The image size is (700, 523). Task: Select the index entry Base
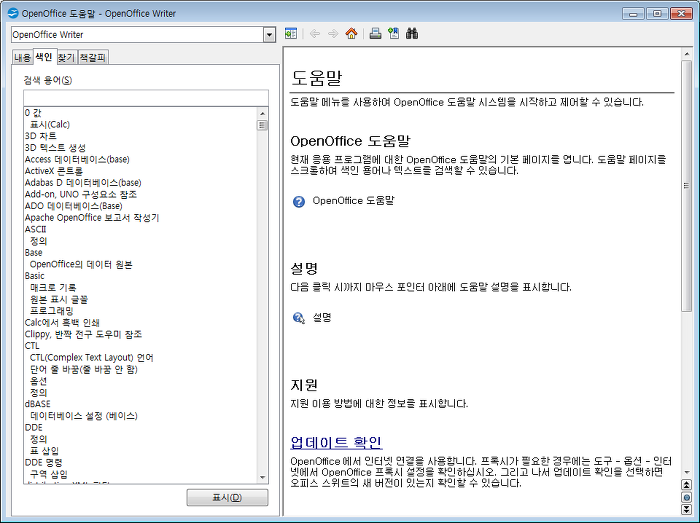point(33,253)
